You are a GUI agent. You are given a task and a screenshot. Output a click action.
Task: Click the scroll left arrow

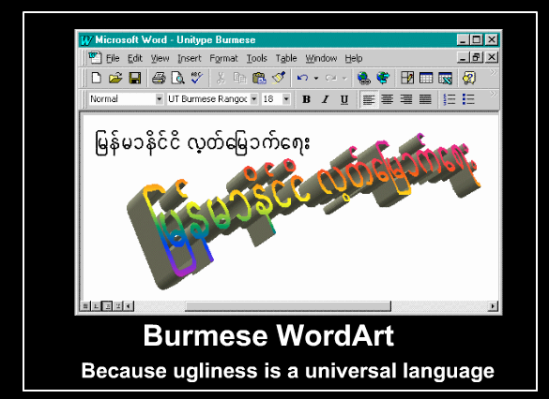[128, 306]
